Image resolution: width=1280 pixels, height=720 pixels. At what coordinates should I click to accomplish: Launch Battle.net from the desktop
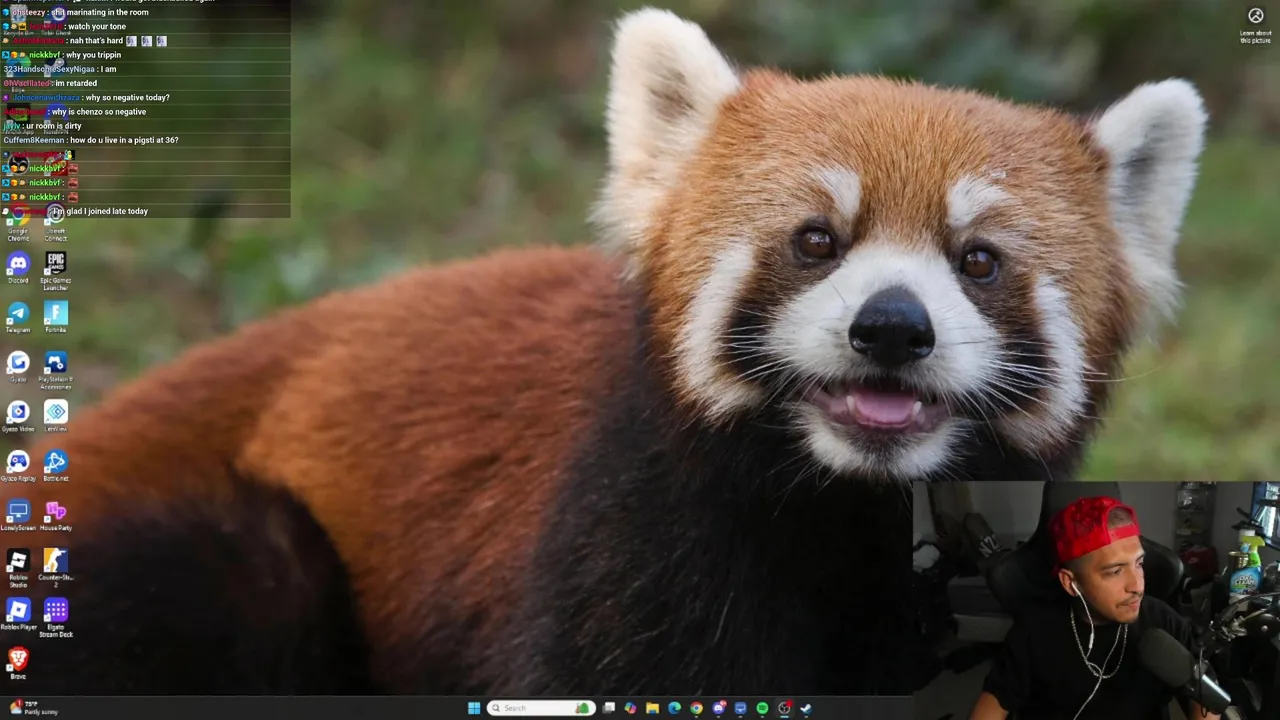56,465
